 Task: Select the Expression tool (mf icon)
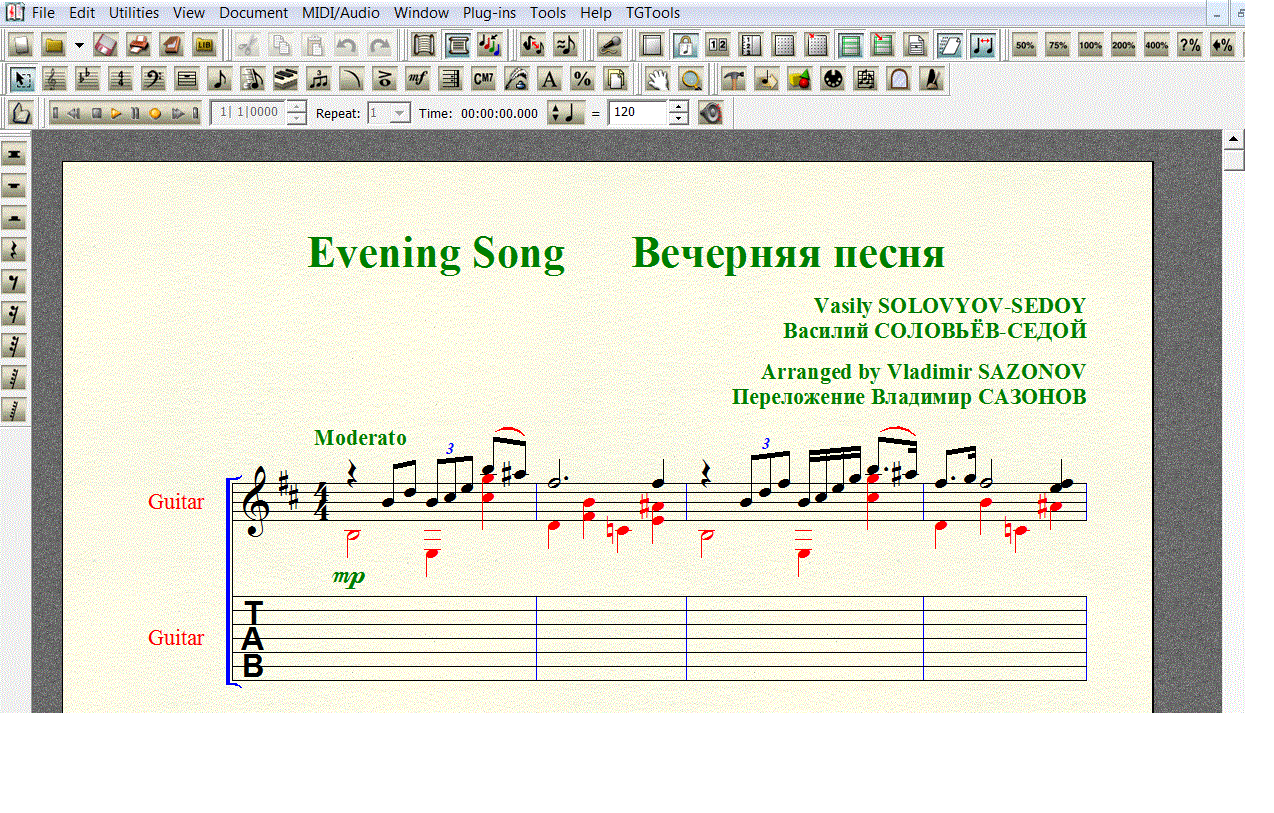[x=417, y=79]
